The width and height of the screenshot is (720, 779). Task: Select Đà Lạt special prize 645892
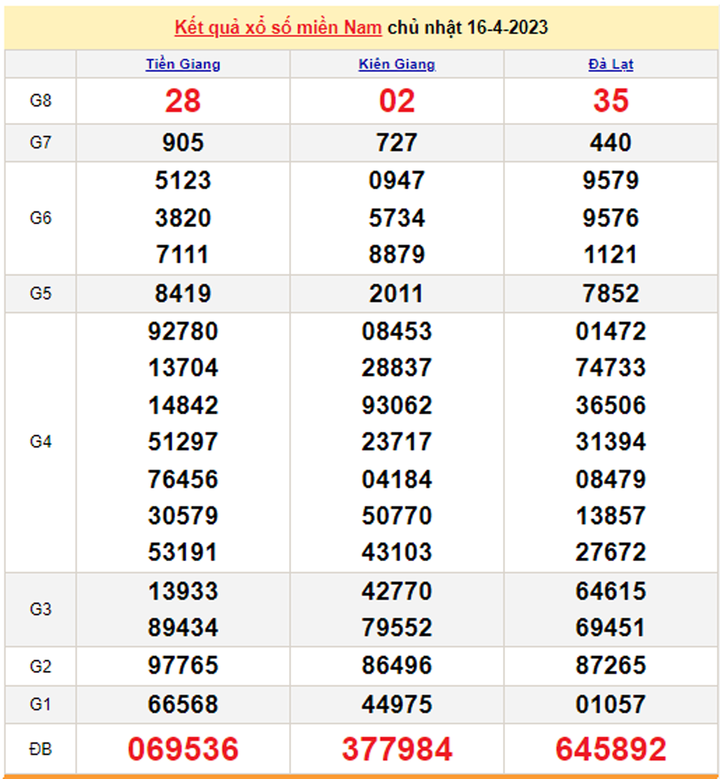[610, 748]
